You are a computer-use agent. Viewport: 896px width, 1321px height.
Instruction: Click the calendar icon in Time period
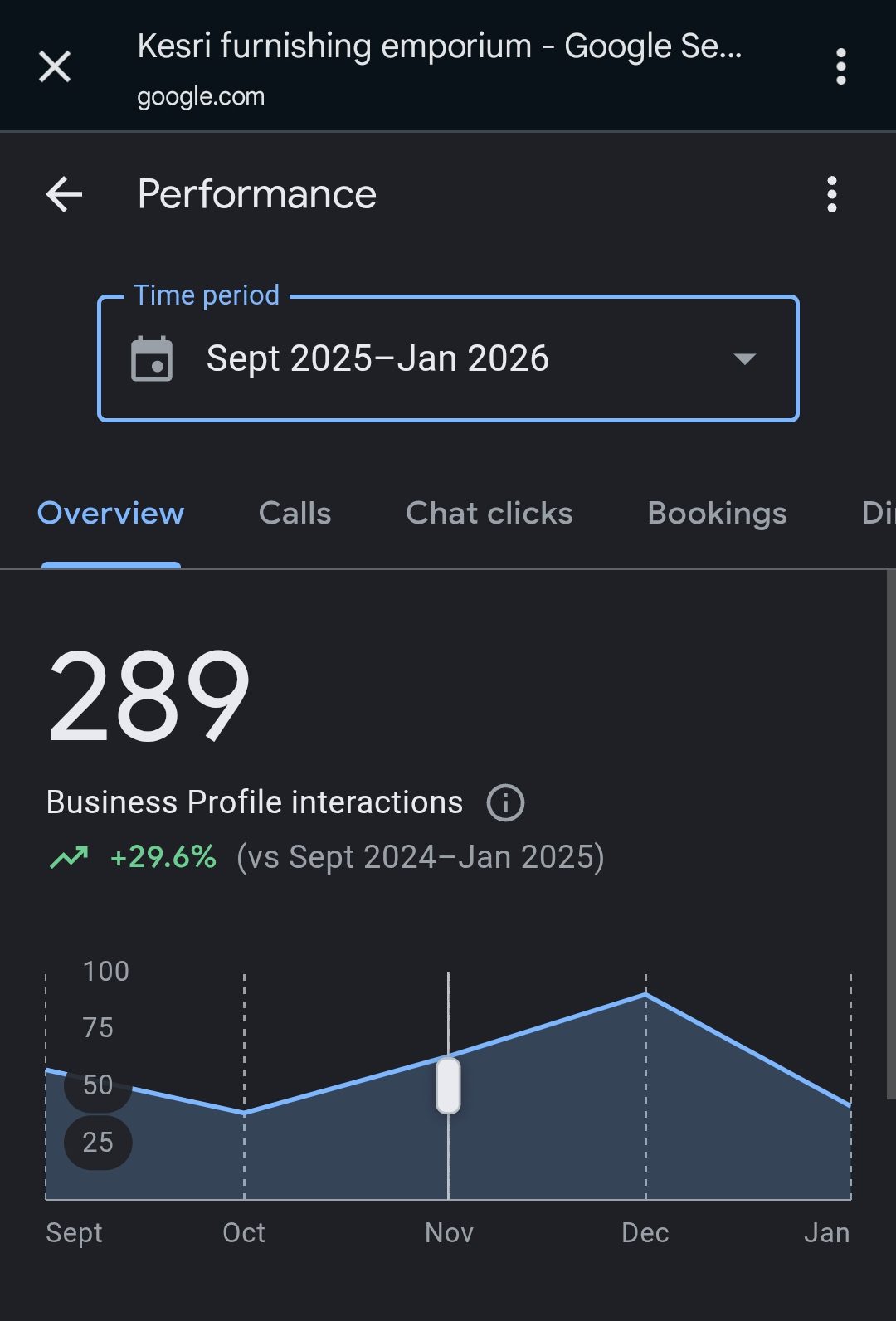pyautogui.click(x=152, y=359)
